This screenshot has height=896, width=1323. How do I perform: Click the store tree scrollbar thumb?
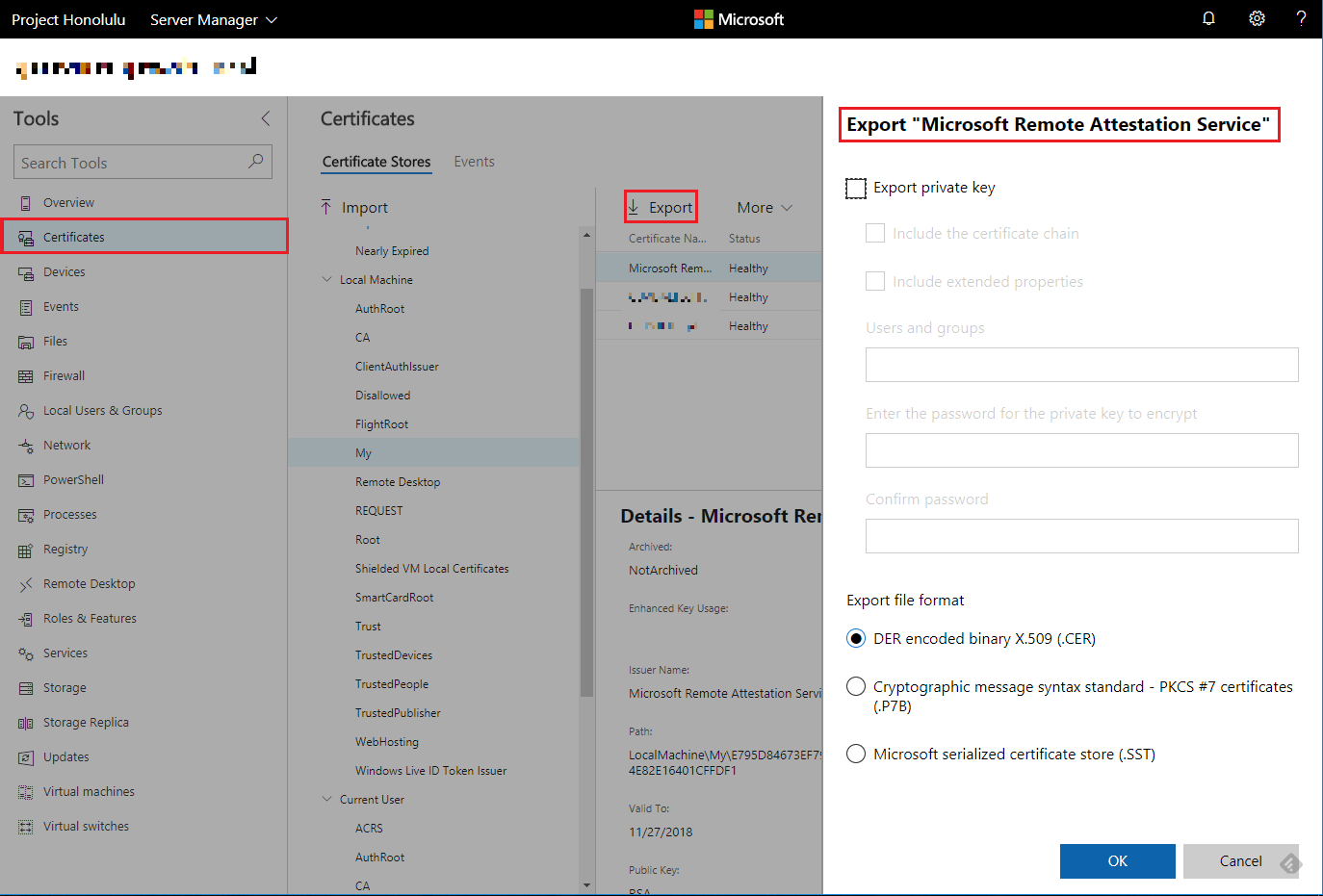(586, 492)
